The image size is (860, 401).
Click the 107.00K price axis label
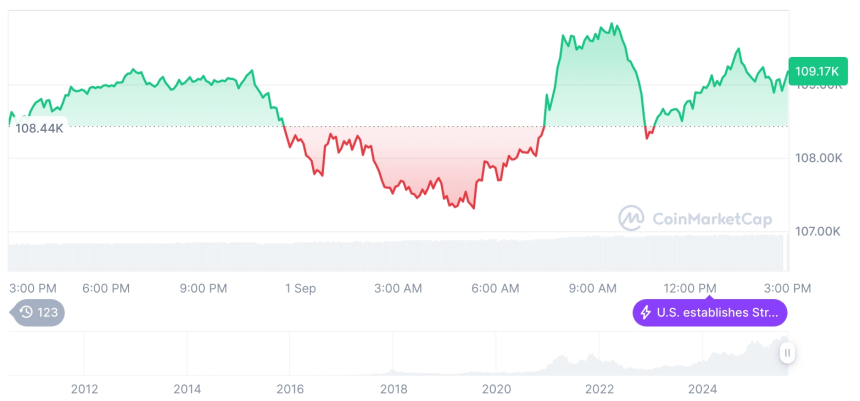point(818,231)
